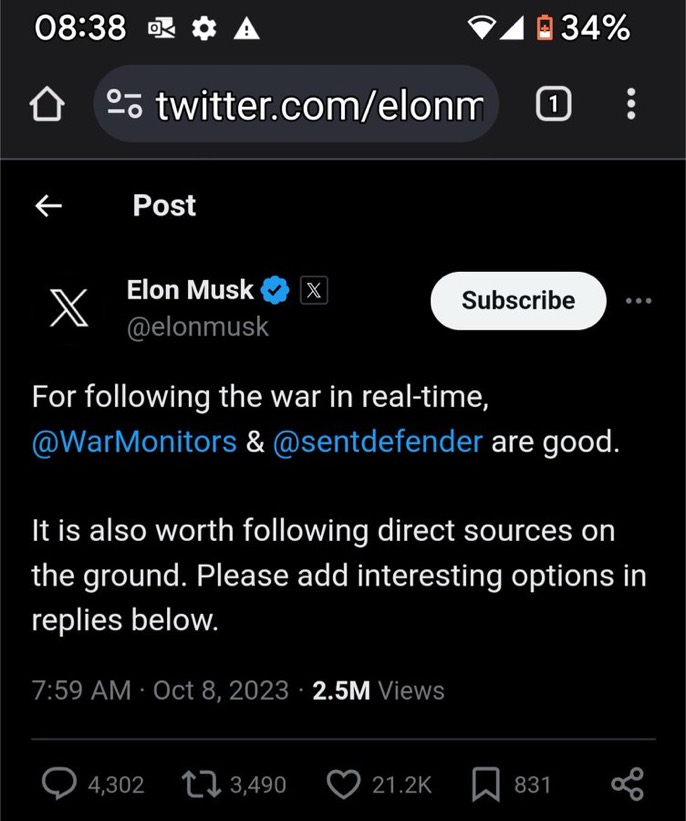This screenshot has height=821, width=686.
Task: Click the blue verified checkmark badge
Action: pos(275,291)
